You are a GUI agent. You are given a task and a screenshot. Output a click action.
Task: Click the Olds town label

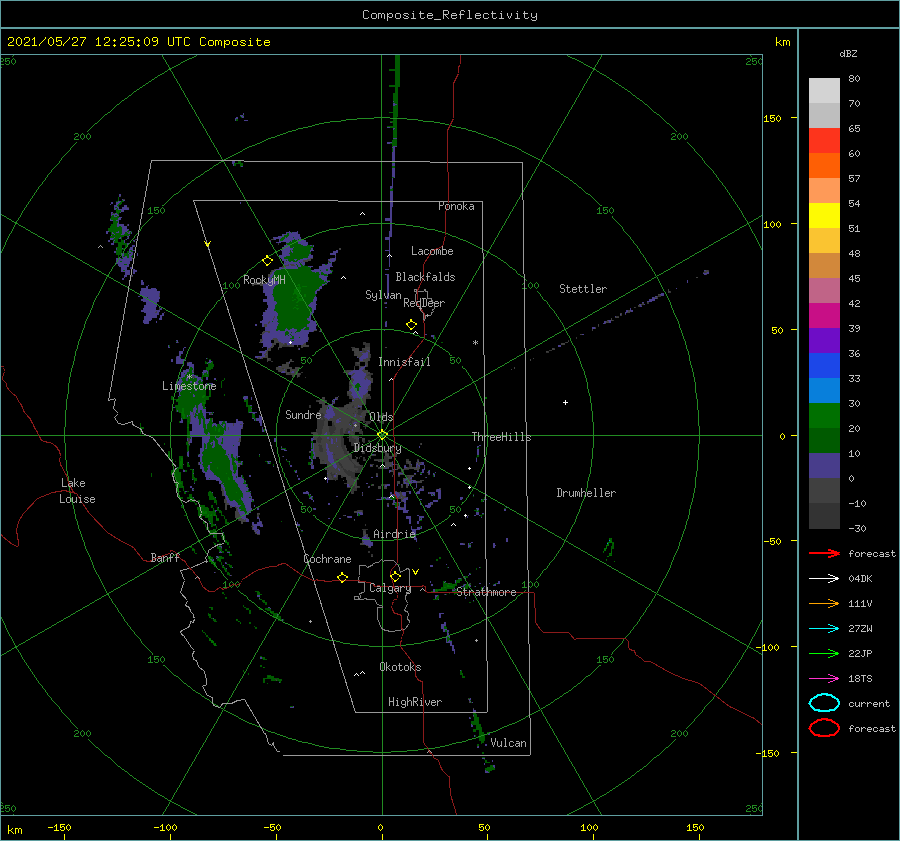tap(381, 417)
